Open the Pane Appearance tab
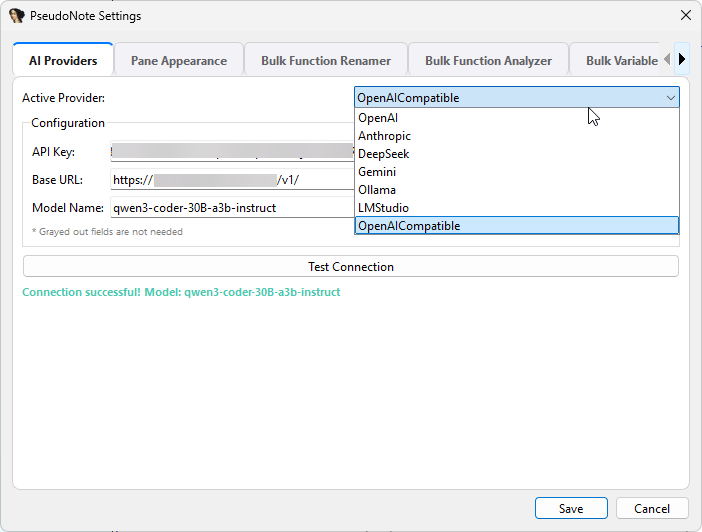The image size is (702, 532). click(x=179, y=60)
